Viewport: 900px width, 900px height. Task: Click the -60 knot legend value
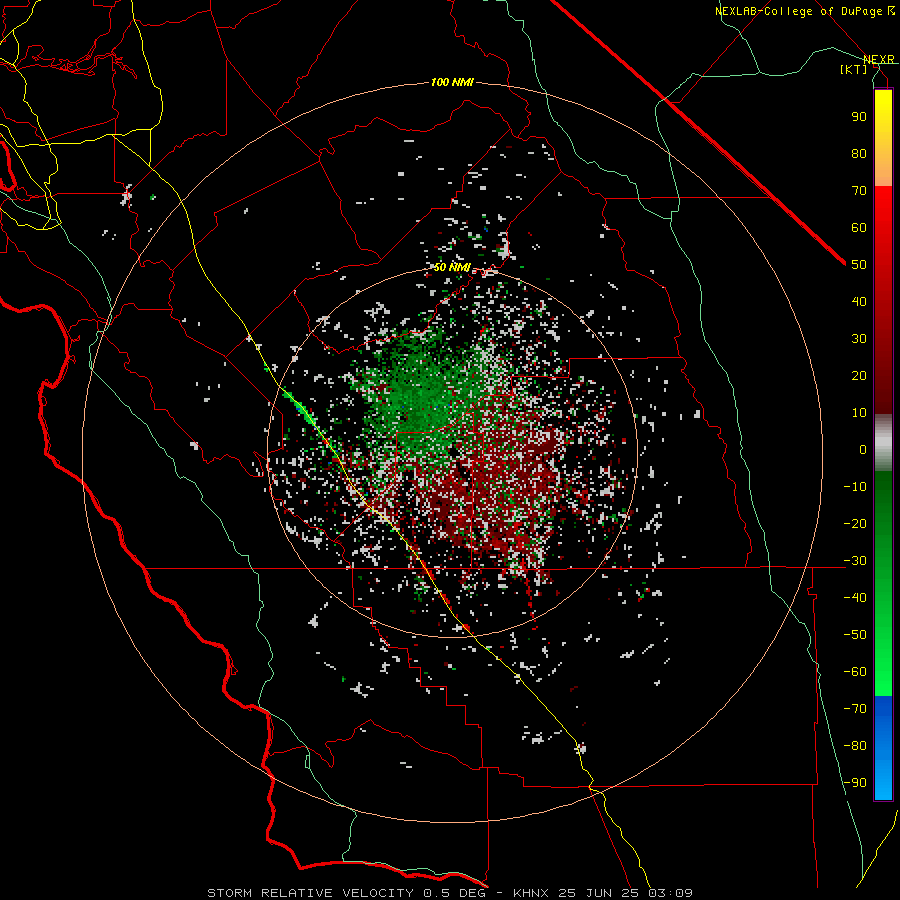coord(855,672)
